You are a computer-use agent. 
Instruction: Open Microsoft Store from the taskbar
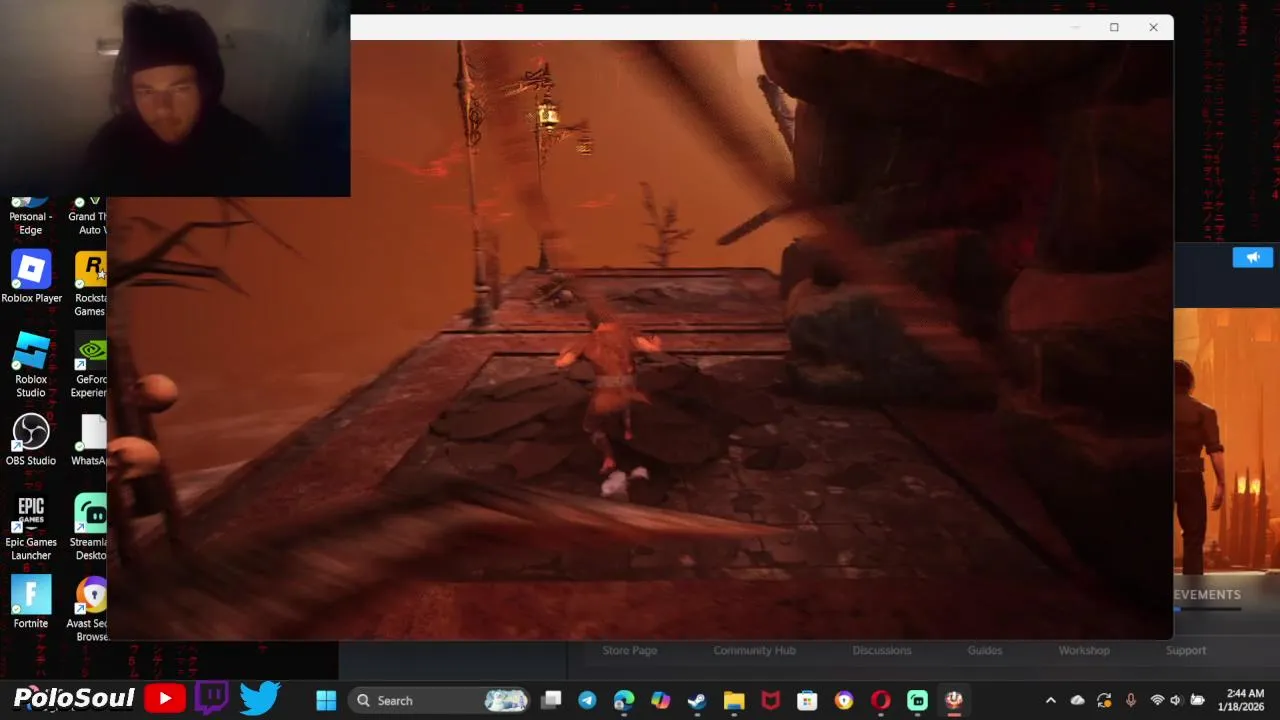click(x=807, y=700)
